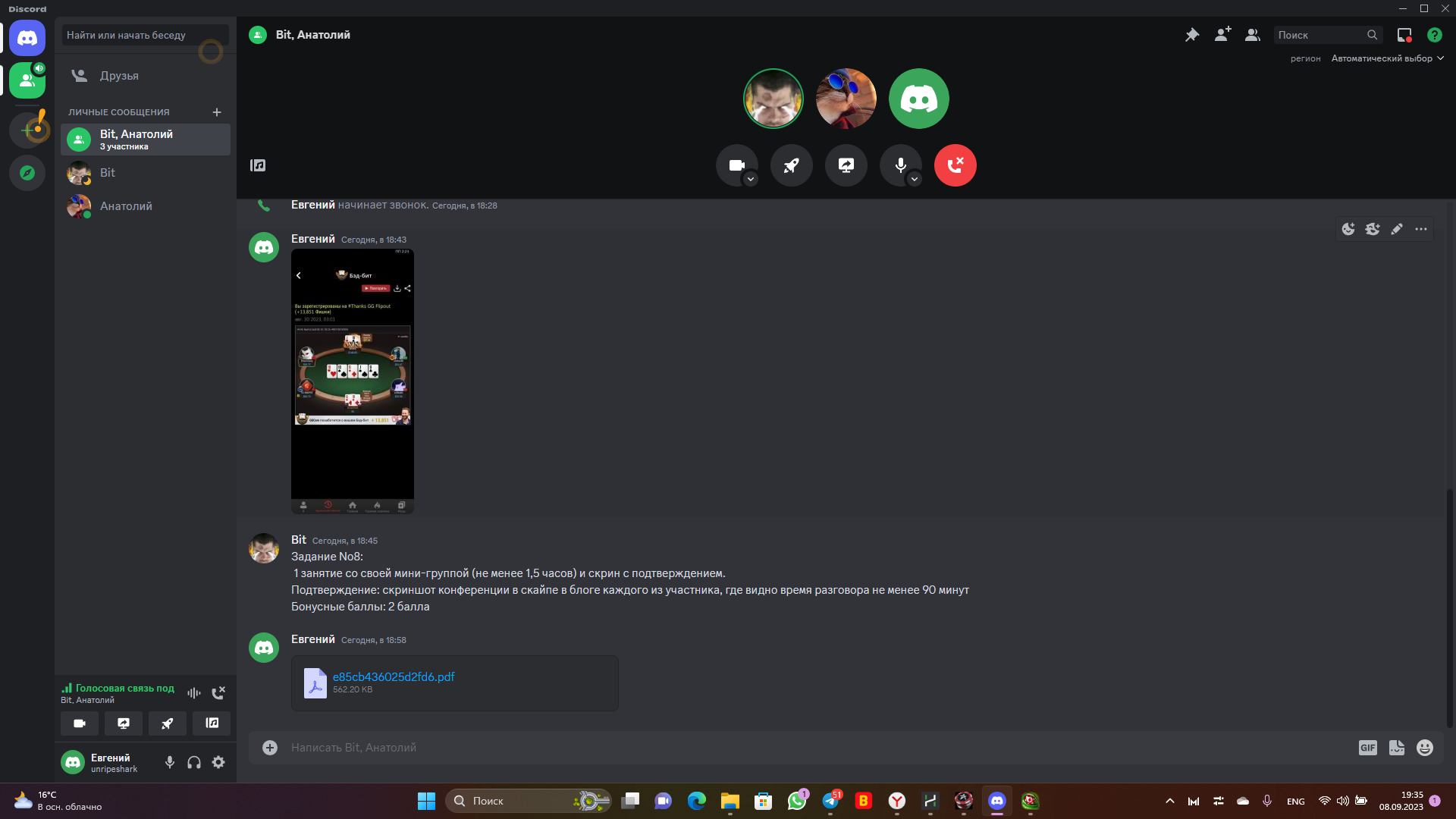Open Telegram from taskbar
1456x819 pixels.
831,801
